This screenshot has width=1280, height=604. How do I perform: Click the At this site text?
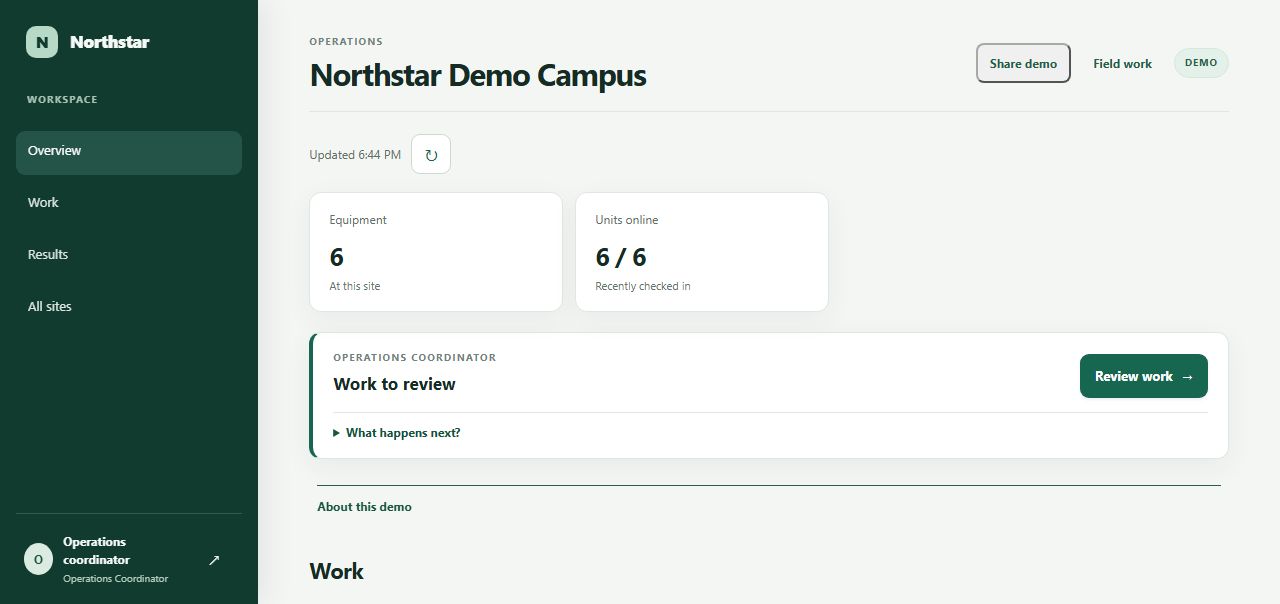pyautogui.click(x=355, y=286)
